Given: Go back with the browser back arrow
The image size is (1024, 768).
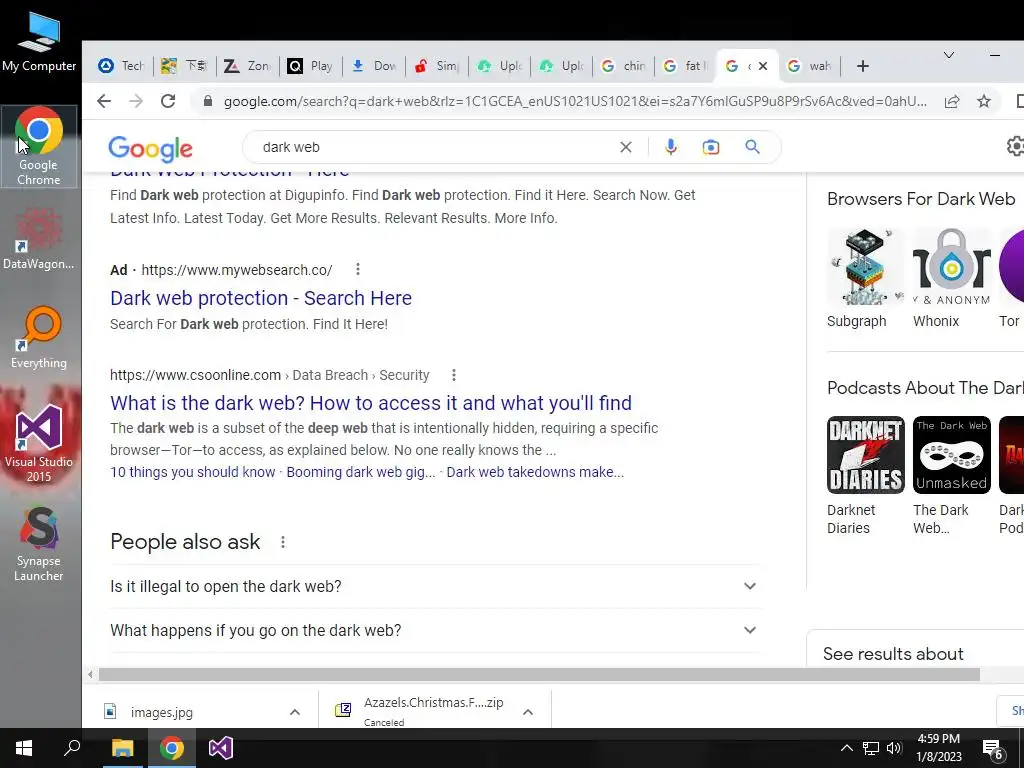Looking at the screenshot, I should coord(104,101).
